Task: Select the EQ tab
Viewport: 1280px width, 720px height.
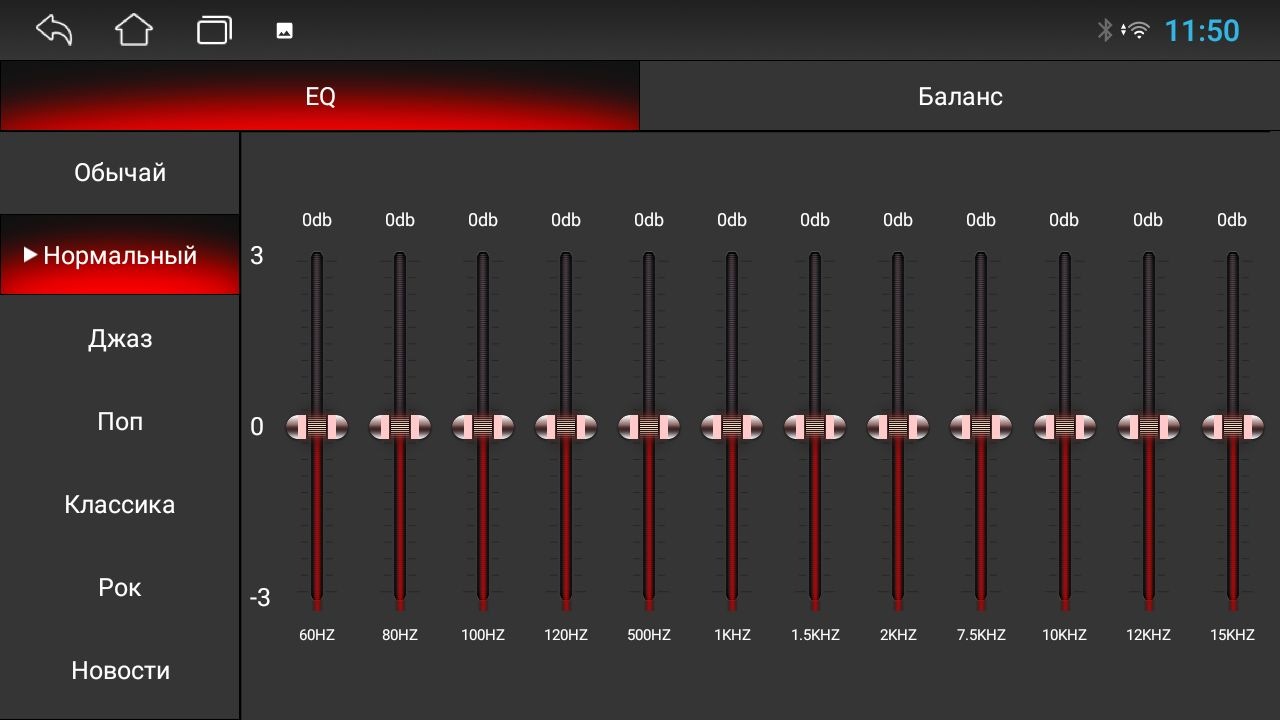Action: [x=320, y=96]
